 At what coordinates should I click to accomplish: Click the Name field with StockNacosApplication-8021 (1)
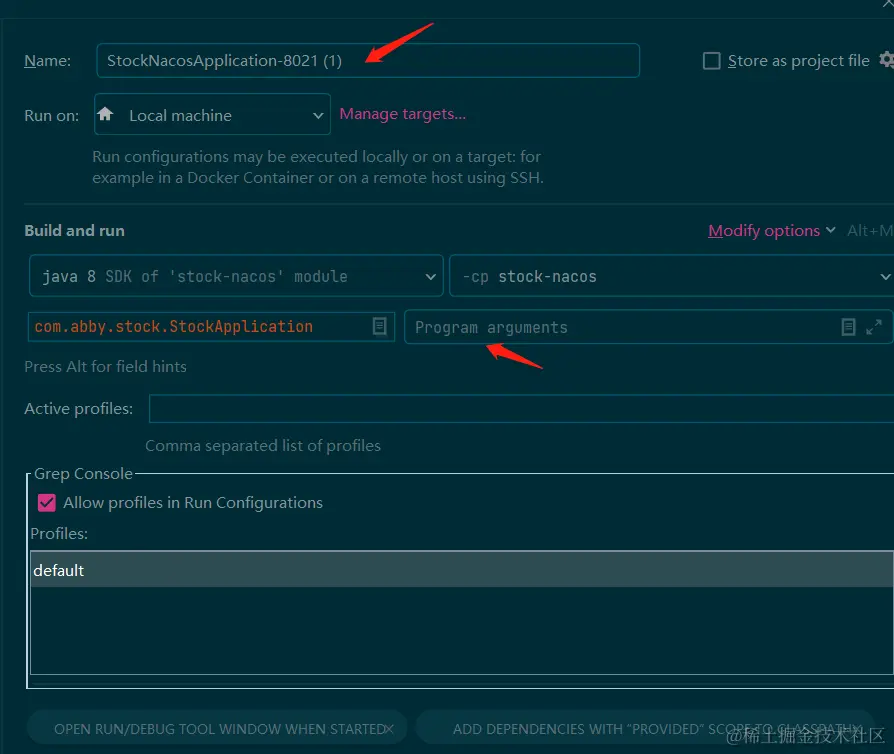(x=368, y=60)
